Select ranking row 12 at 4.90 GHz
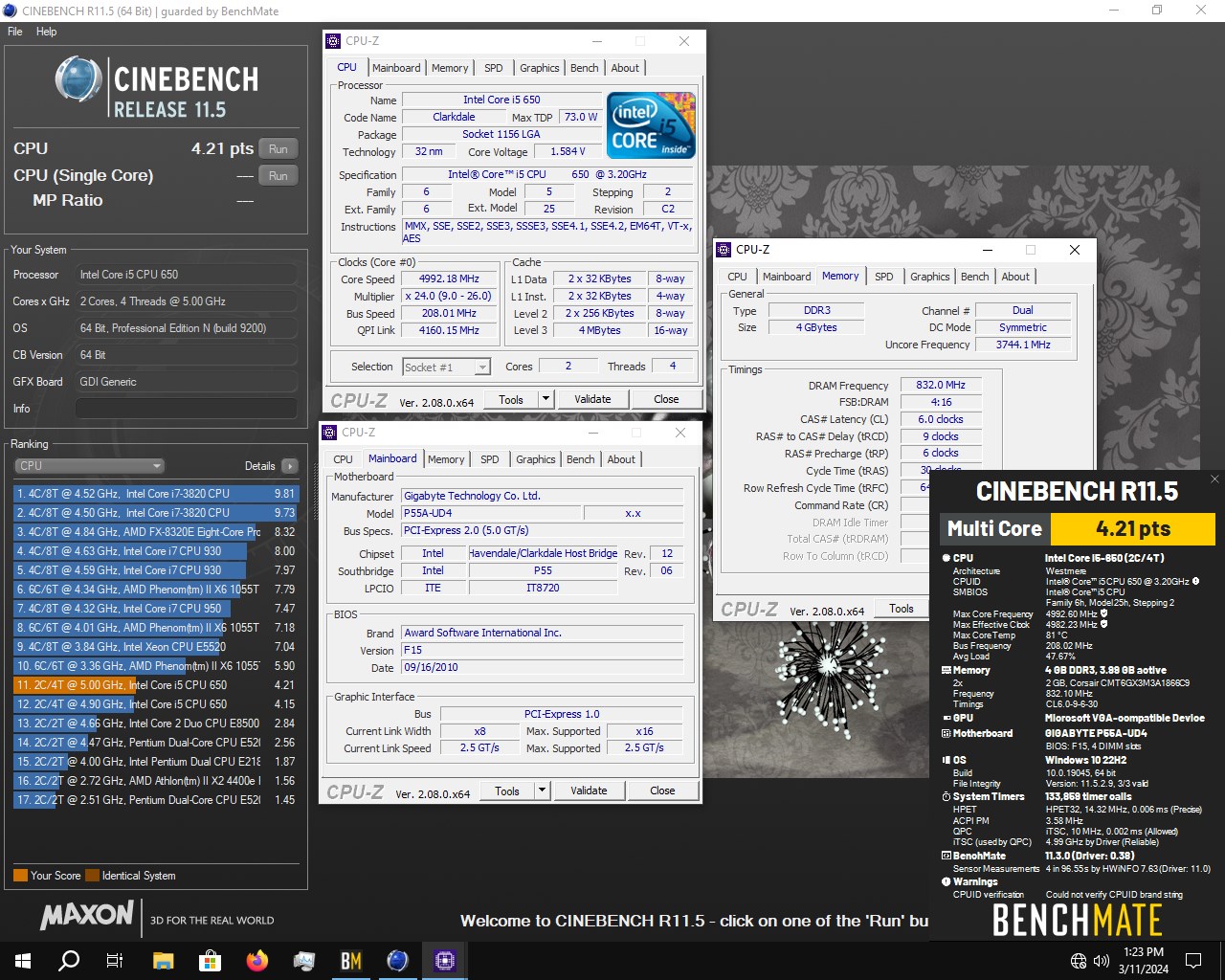This screenshot has height=980, width=1225. pyautogui.click(x=156, y=704)
